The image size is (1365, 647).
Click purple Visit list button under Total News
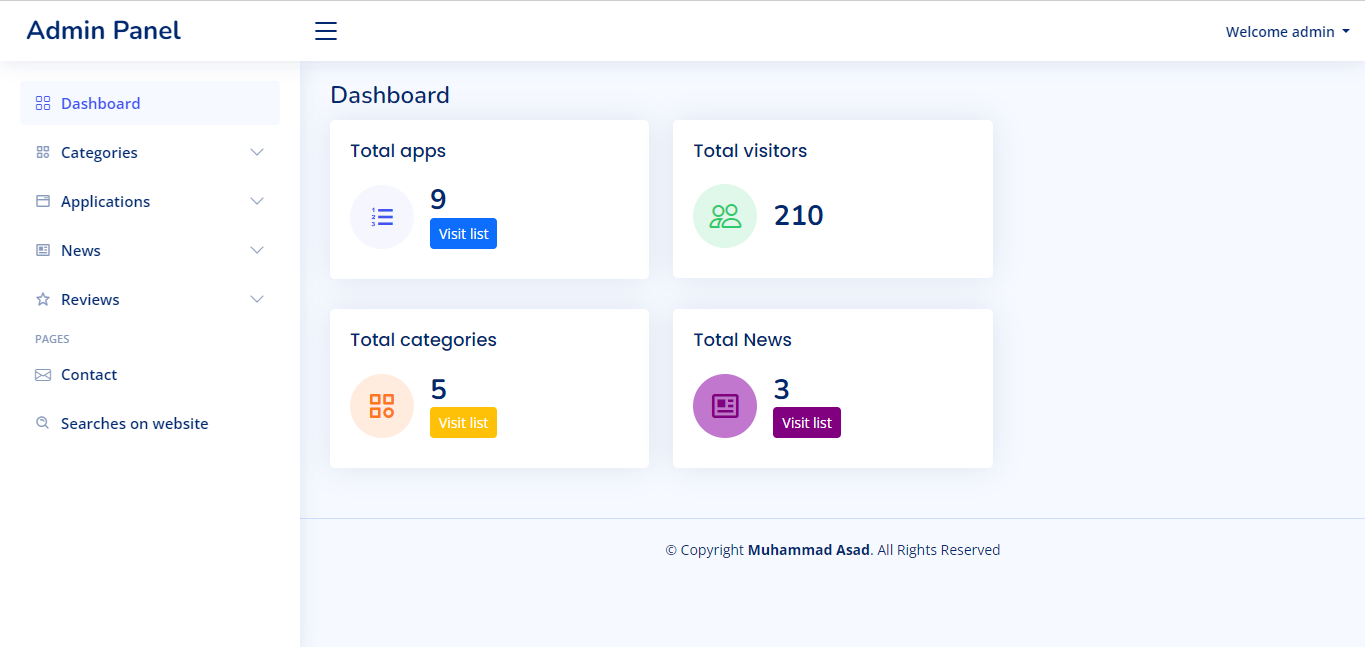806,423
